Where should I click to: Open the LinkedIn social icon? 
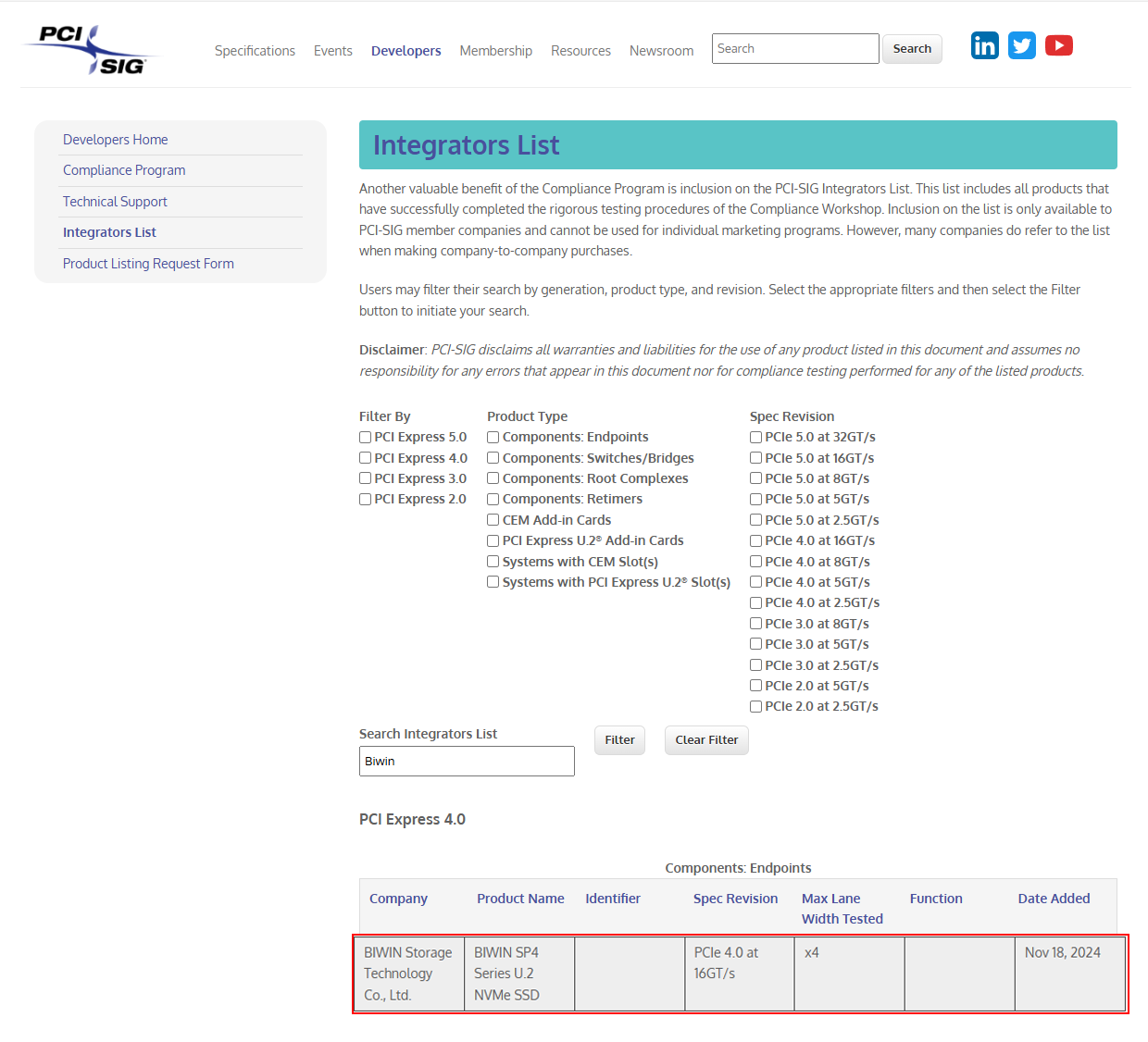(985, 45)
